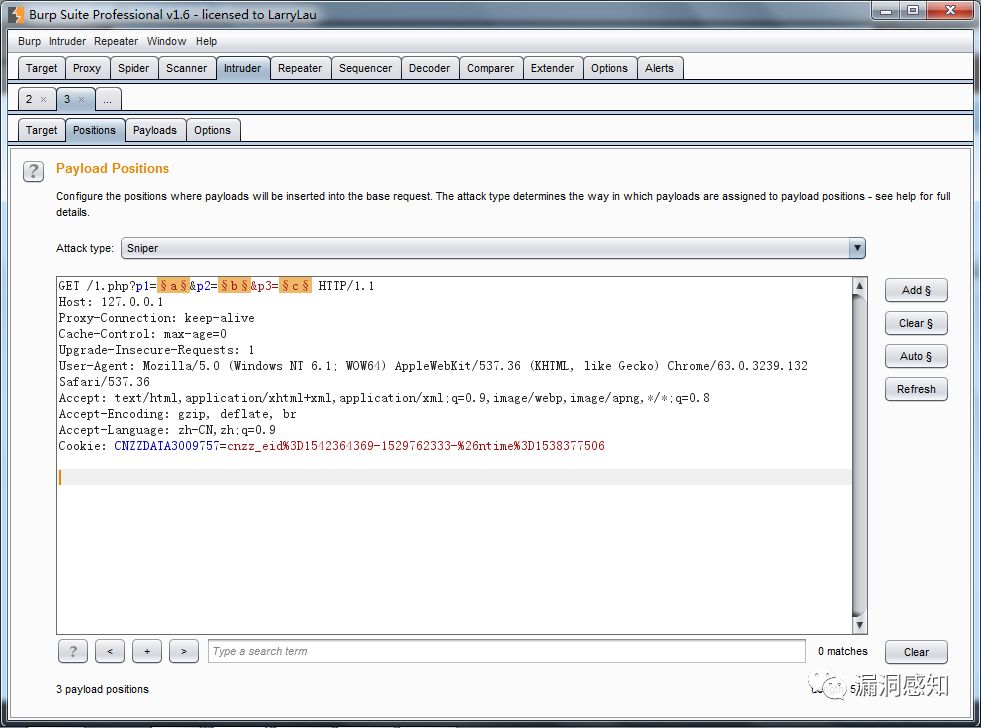Screen dimensions: 981x728
Task: Switch to the Alerts tab
Action: [x=659, y=68]
